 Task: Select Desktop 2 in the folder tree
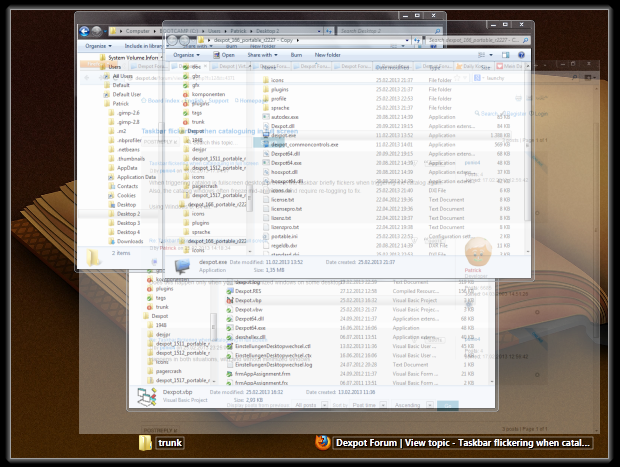(x=128, y=213)
